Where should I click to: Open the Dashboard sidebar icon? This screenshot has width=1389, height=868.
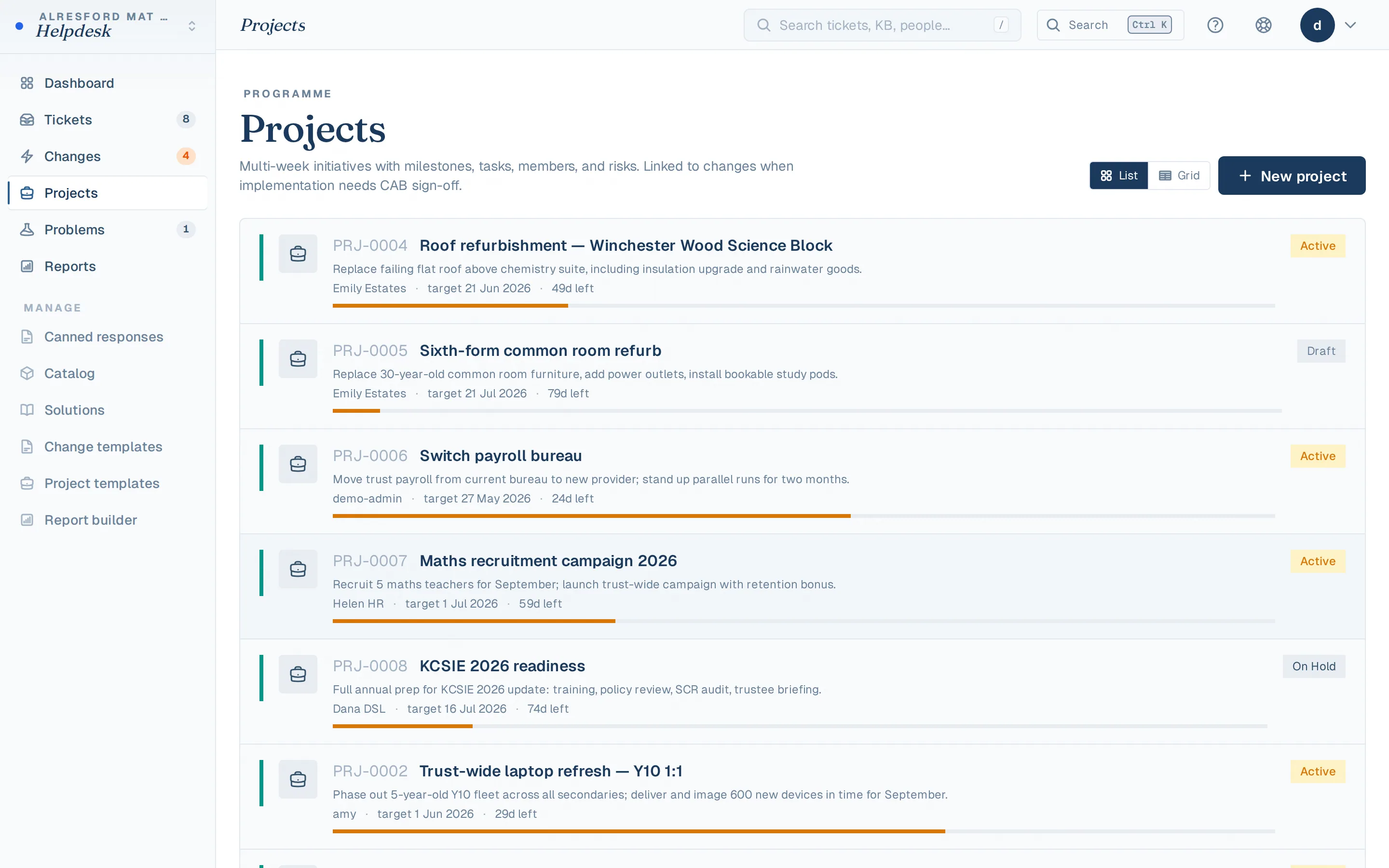coord(27,83)
